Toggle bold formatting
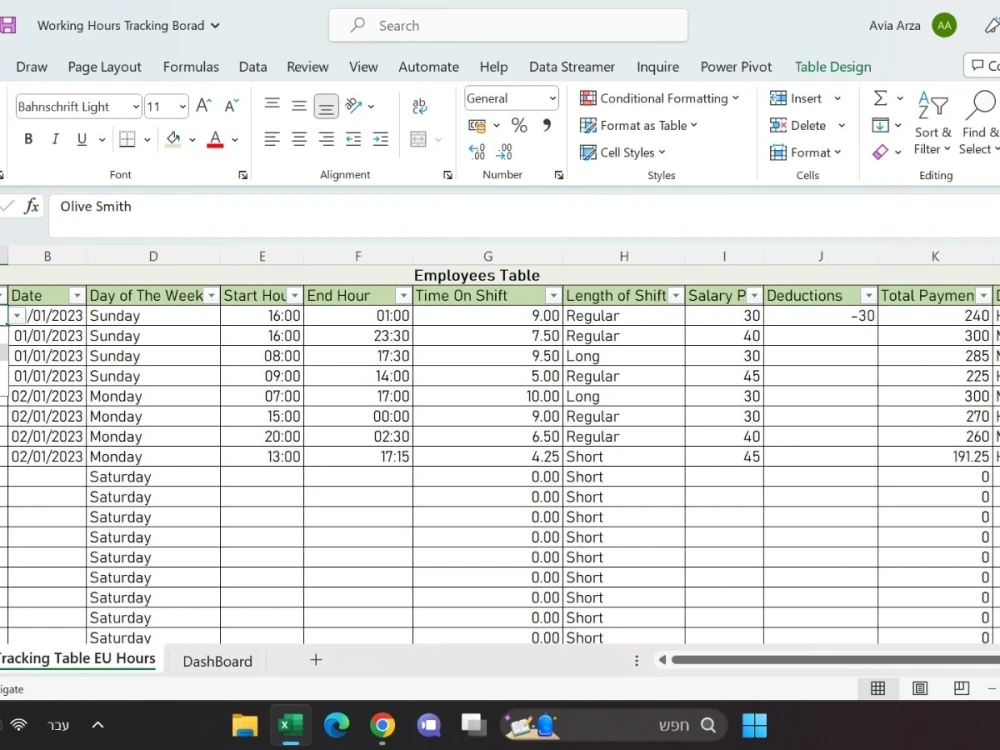Screen dimensions: 1000x750 (x=28, y=139)
